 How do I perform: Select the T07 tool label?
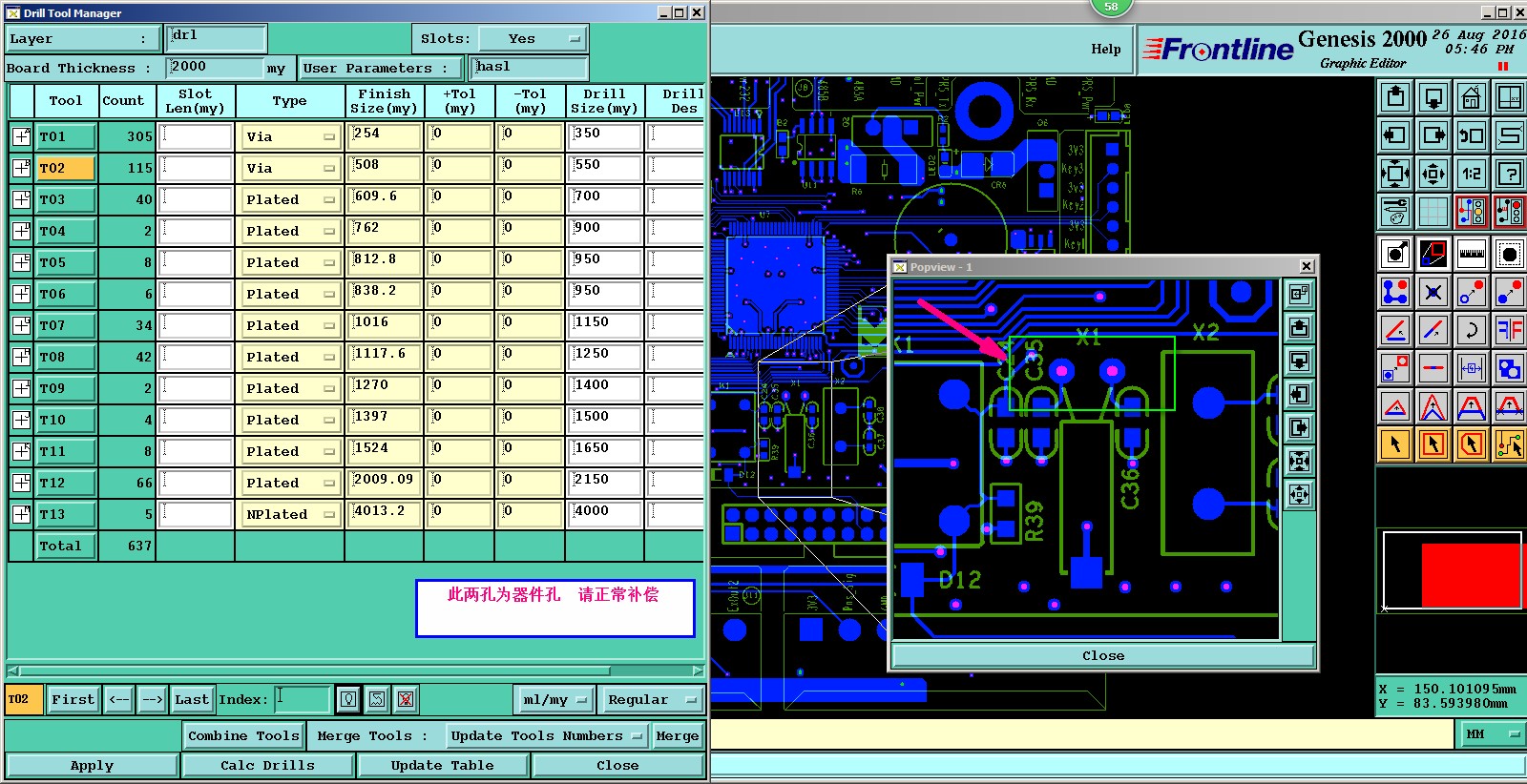coord(65,325)
